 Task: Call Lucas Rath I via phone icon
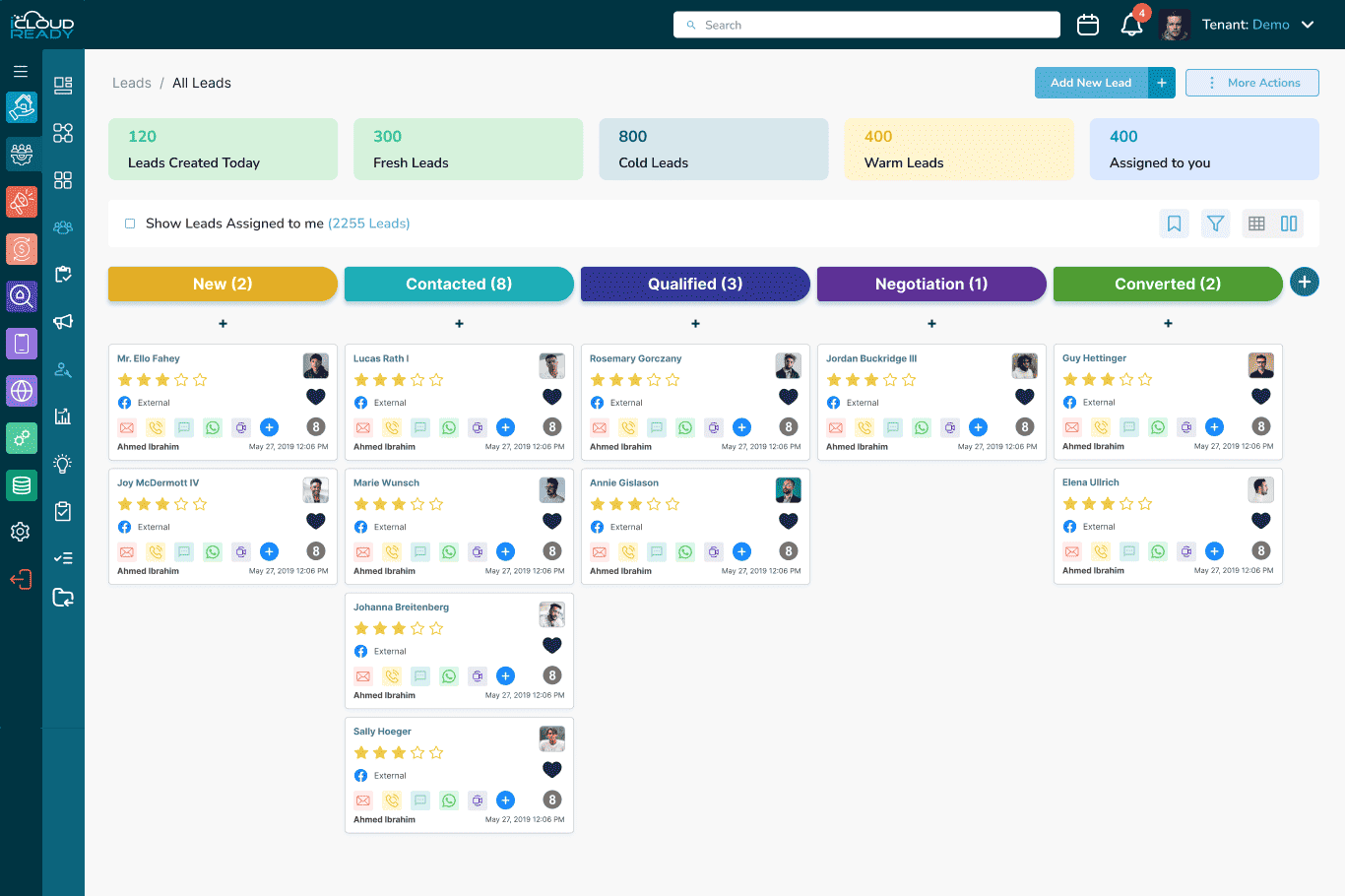coord(392,427)
